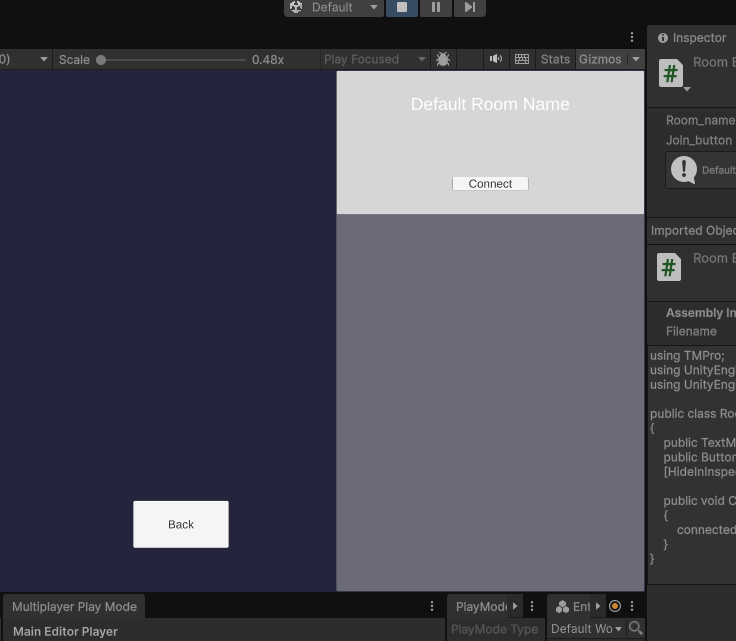
Task: Open the Play Focused dropdown
Action: coord(374,59)
